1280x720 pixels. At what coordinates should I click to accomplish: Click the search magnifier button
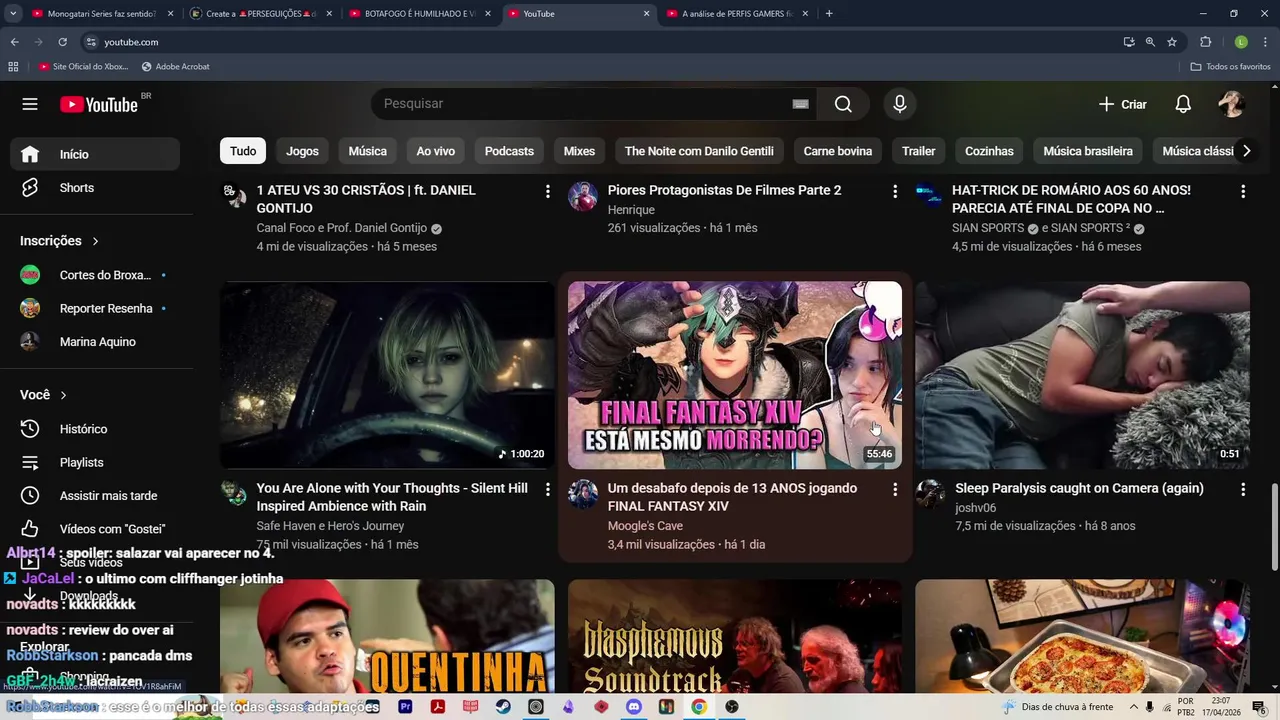pyautogui.click(x=843, y=104)
